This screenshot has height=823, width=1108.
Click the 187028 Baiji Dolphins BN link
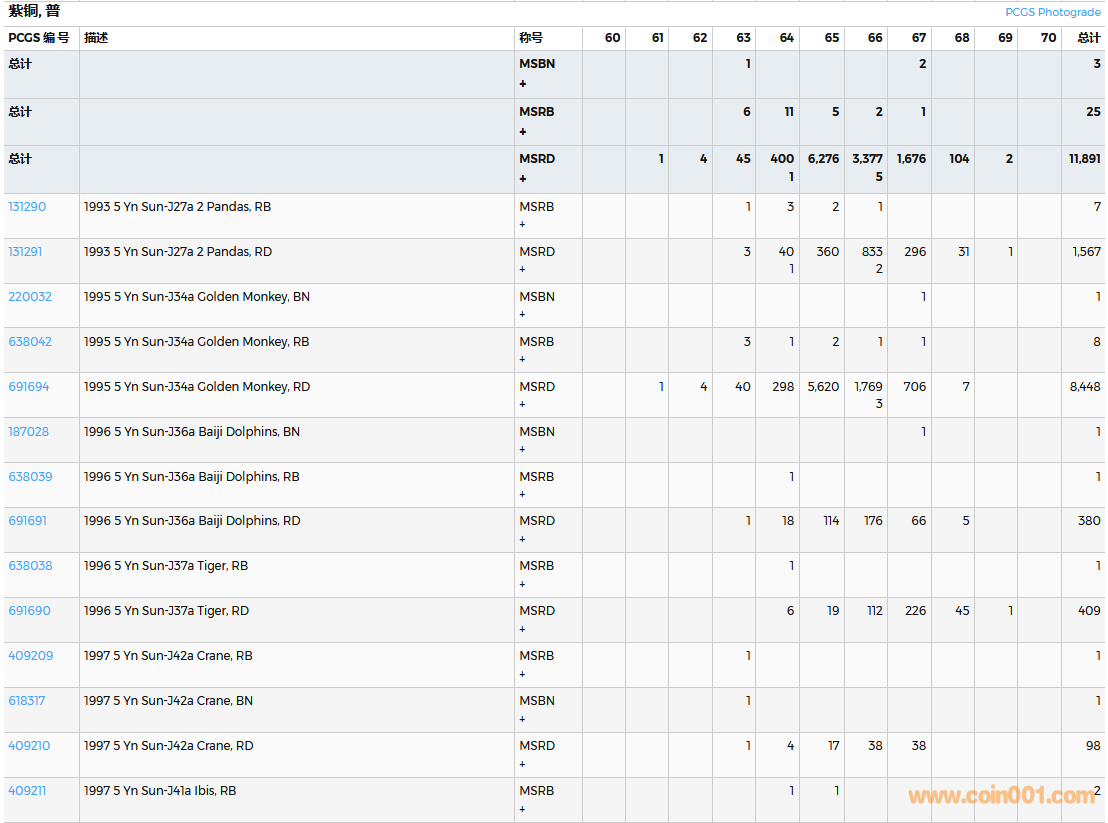[x=29, y=432]
